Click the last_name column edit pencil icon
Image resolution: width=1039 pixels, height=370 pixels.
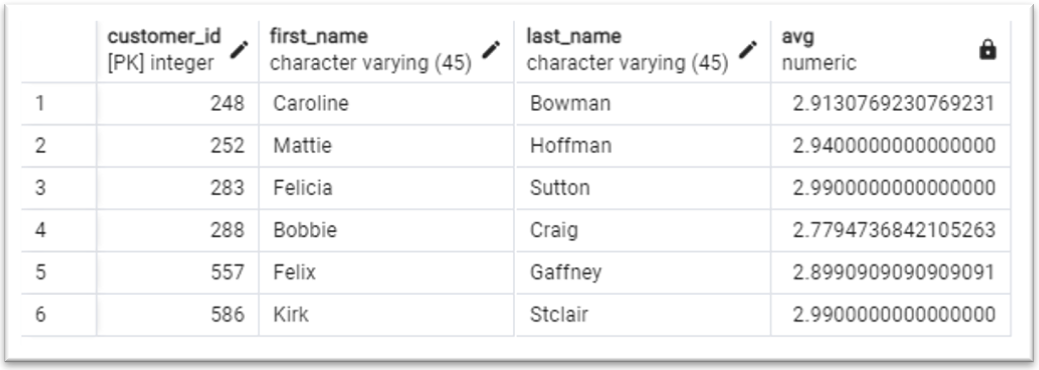[x=748, y=49]
